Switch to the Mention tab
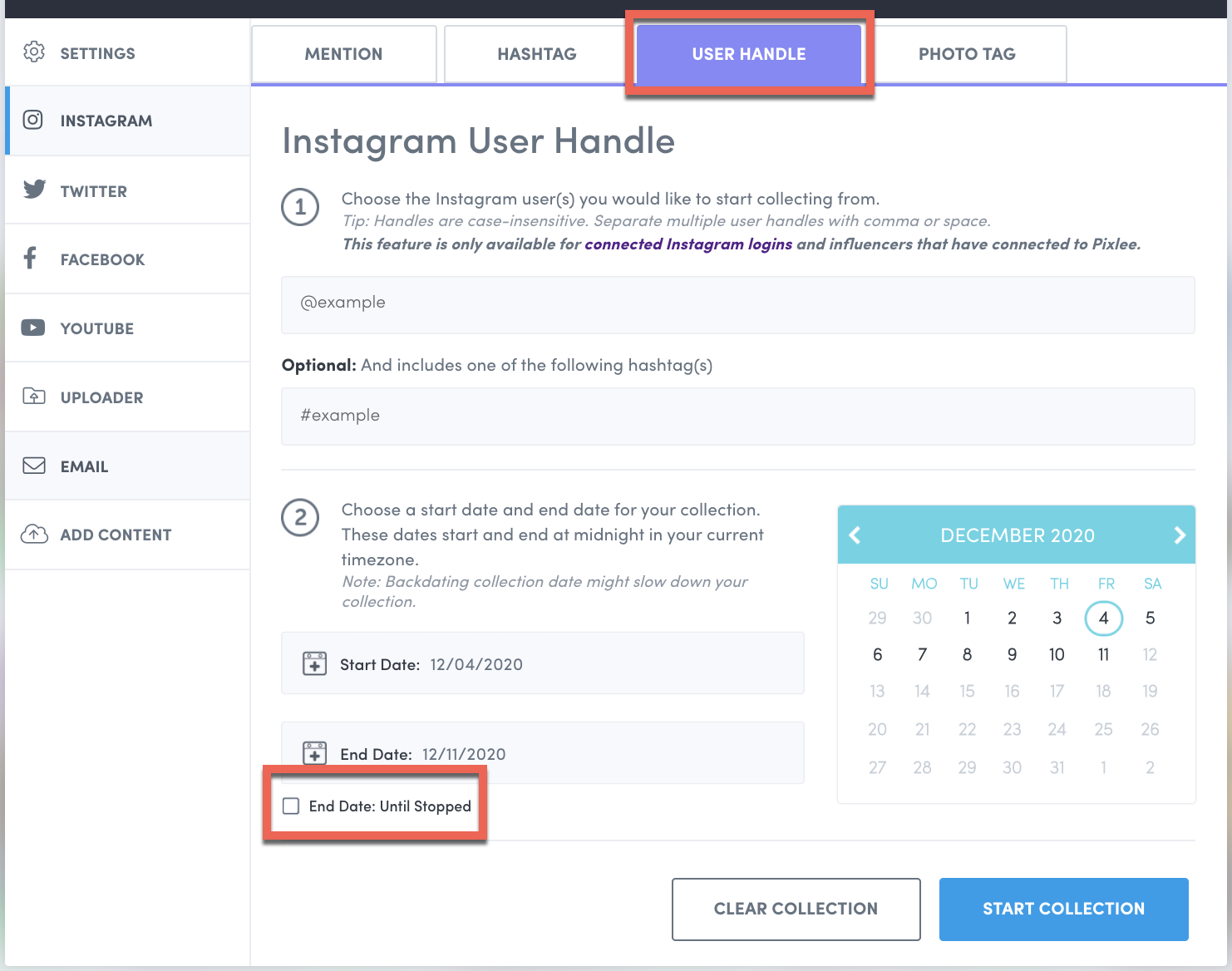 pyautogui.click(x=343, y=54)
